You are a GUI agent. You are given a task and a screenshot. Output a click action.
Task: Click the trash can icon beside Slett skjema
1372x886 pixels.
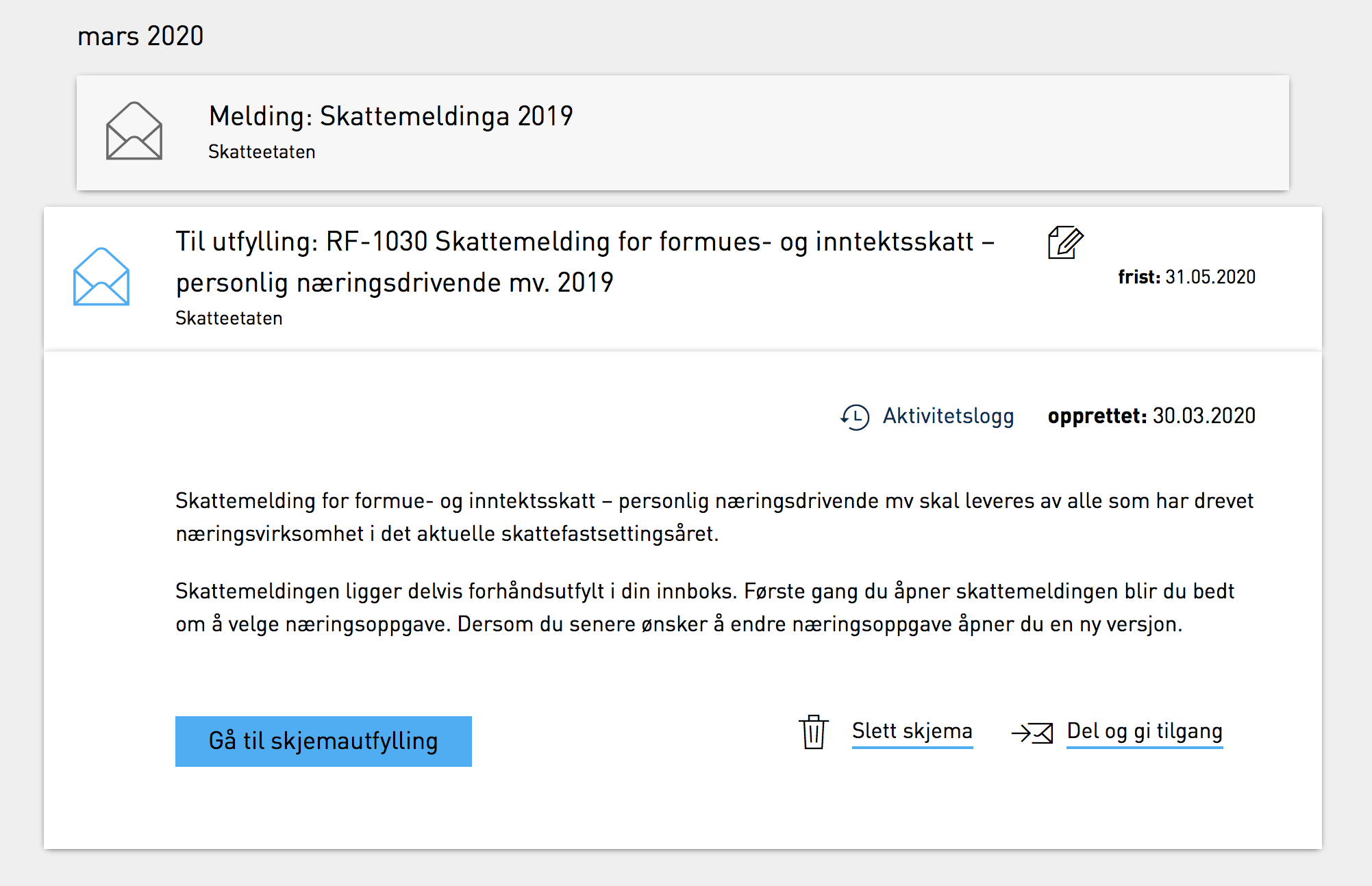(814, 732)
